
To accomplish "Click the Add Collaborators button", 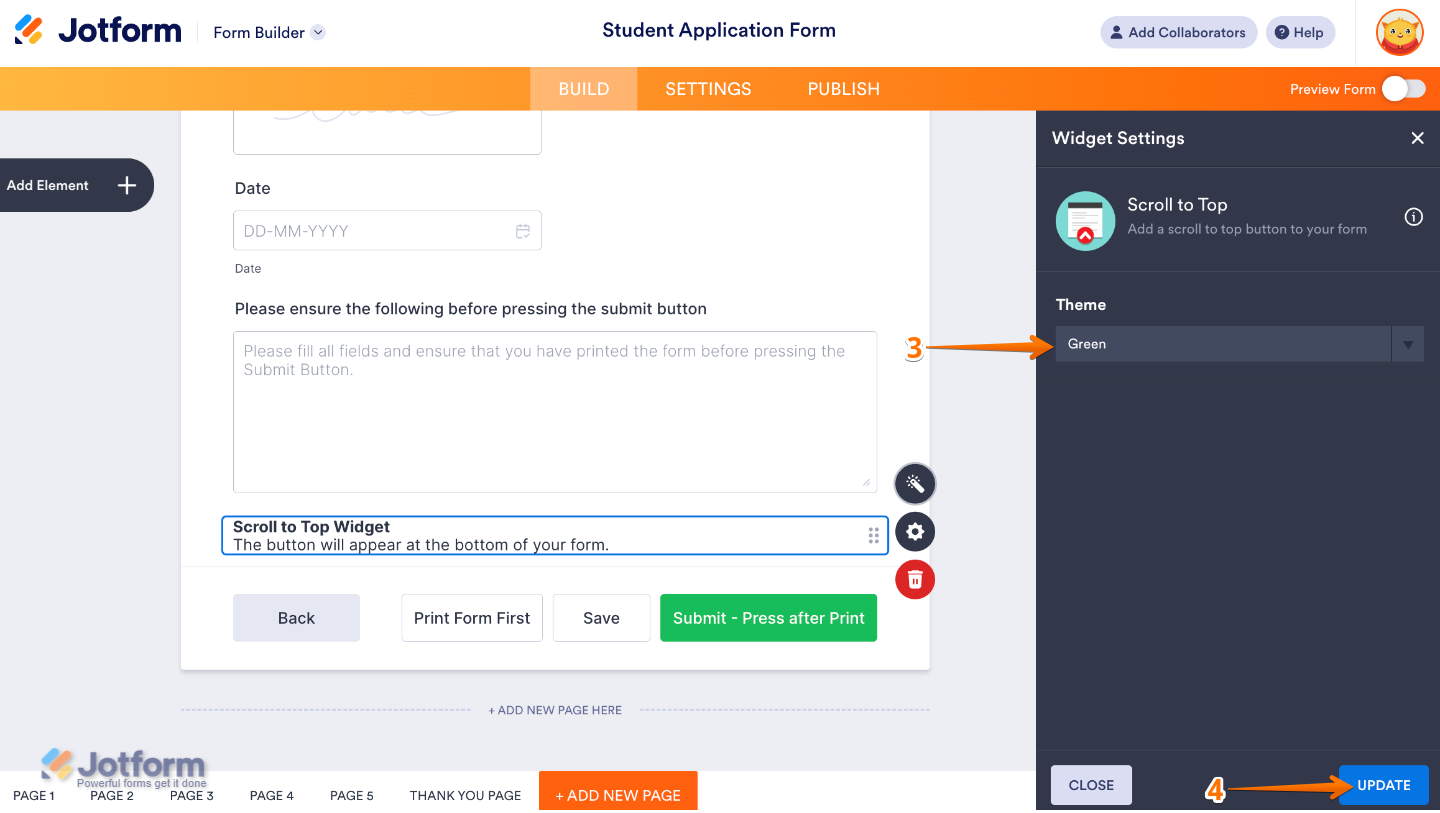I will 1178,32.
